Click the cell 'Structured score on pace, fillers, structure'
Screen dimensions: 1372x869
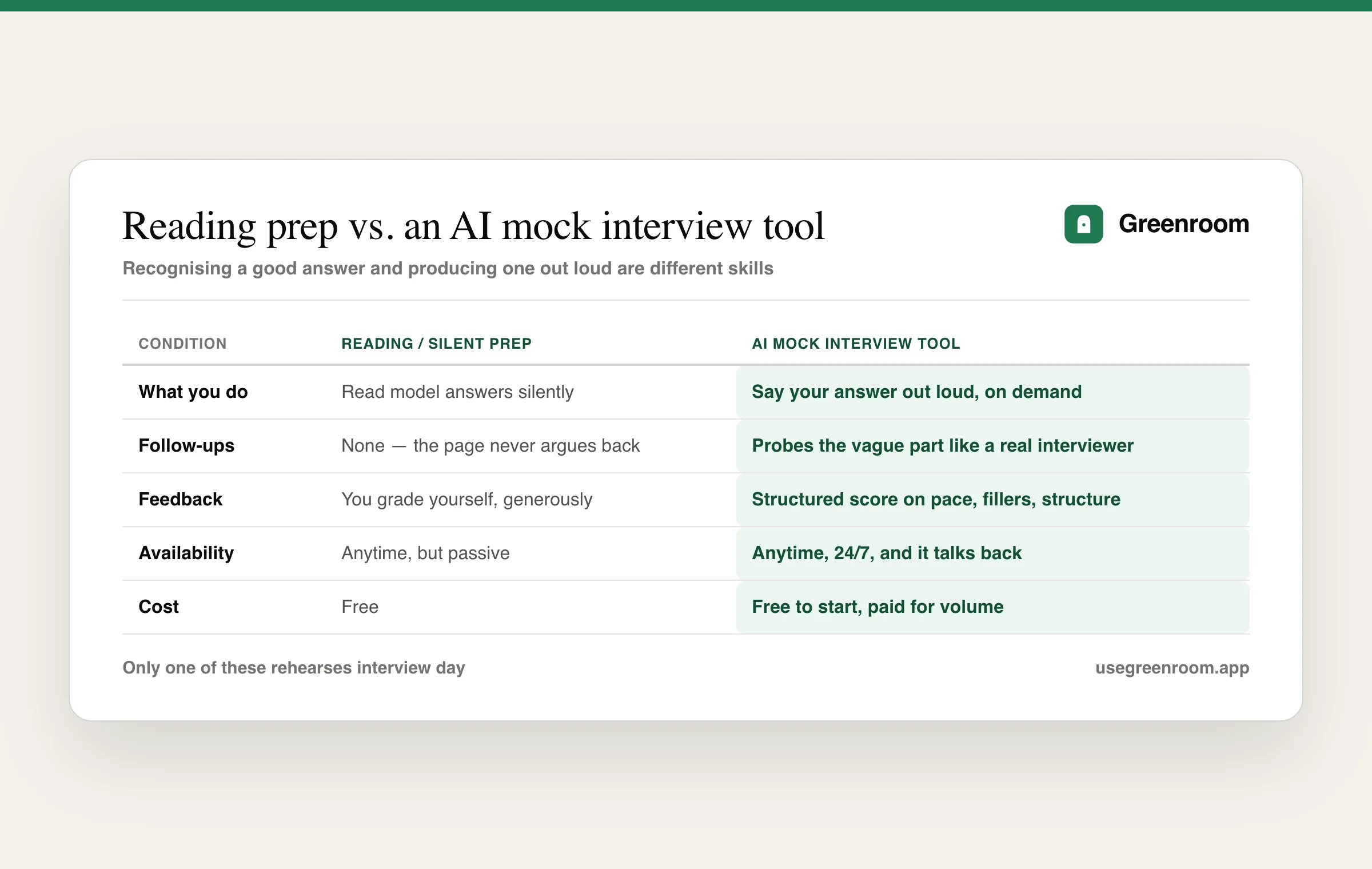(x=992, y=500)
